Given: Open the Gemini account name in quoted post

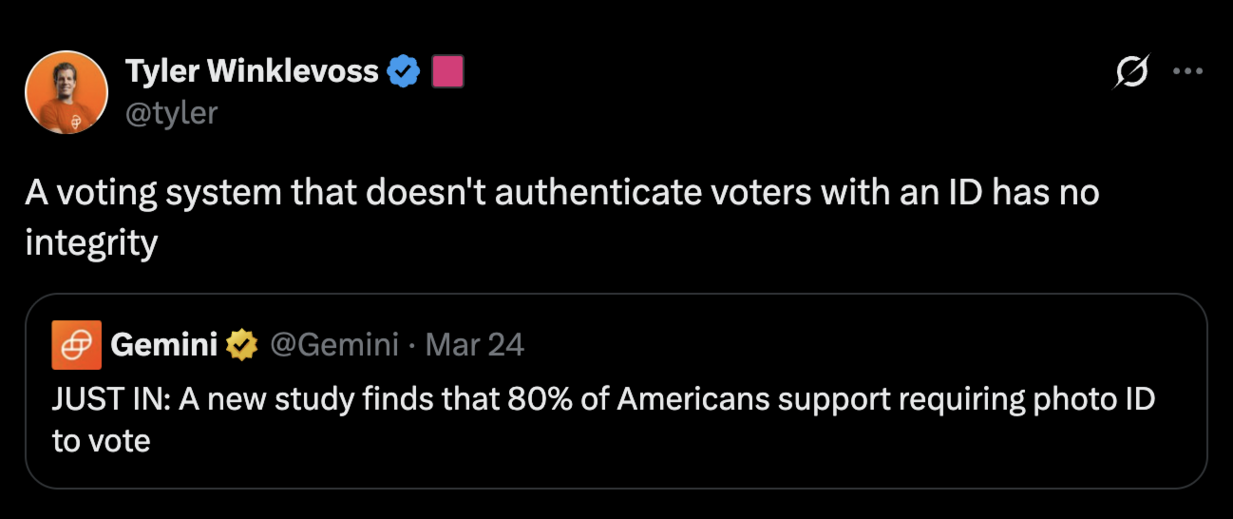Looking at the screenshot, I should (164, 345).
